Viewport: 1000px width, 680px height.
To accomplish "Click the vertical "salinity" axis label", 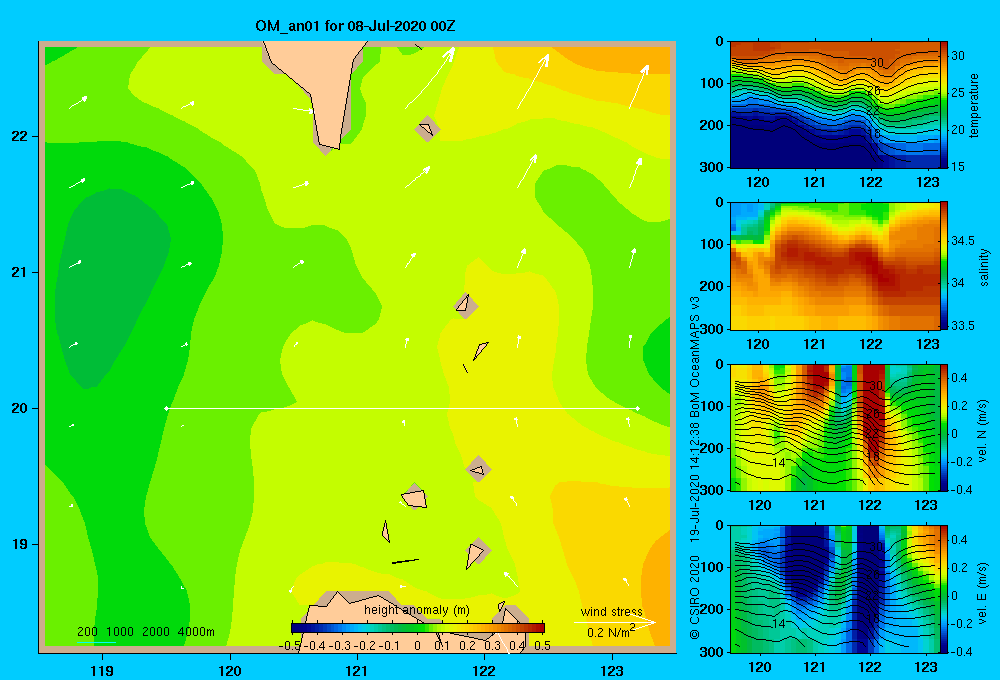I will click(x=984, y=267).
